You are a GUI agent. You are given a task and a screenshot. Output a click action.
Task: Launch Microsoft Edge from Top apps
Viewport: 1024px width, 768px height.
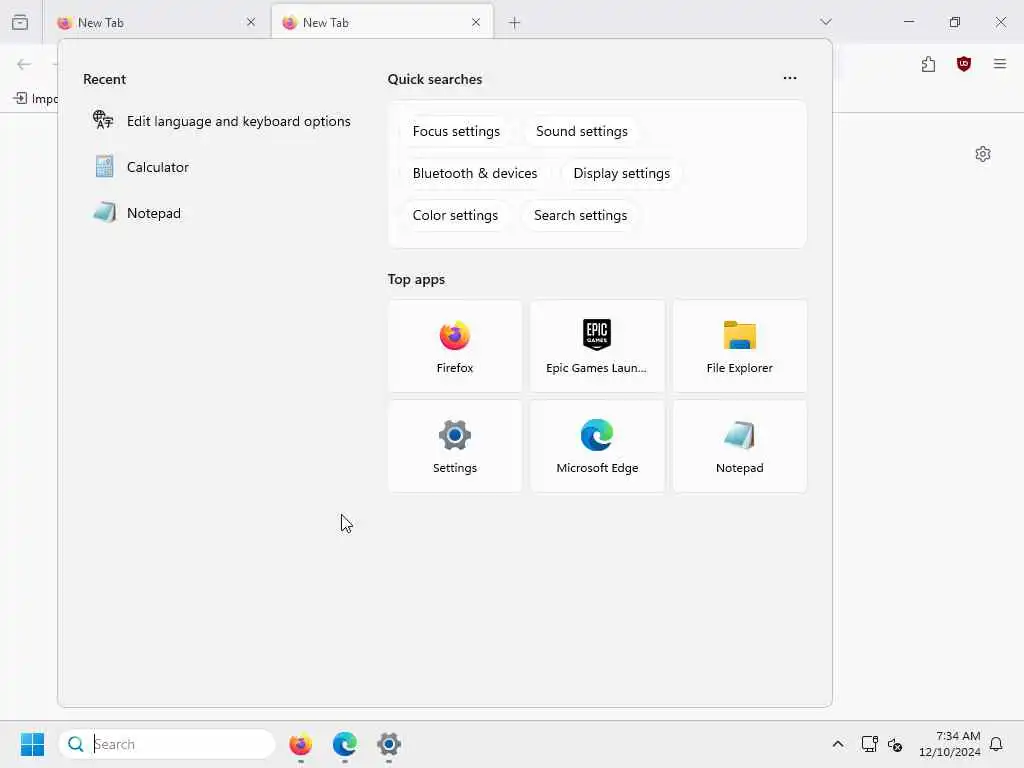[597, 446]
